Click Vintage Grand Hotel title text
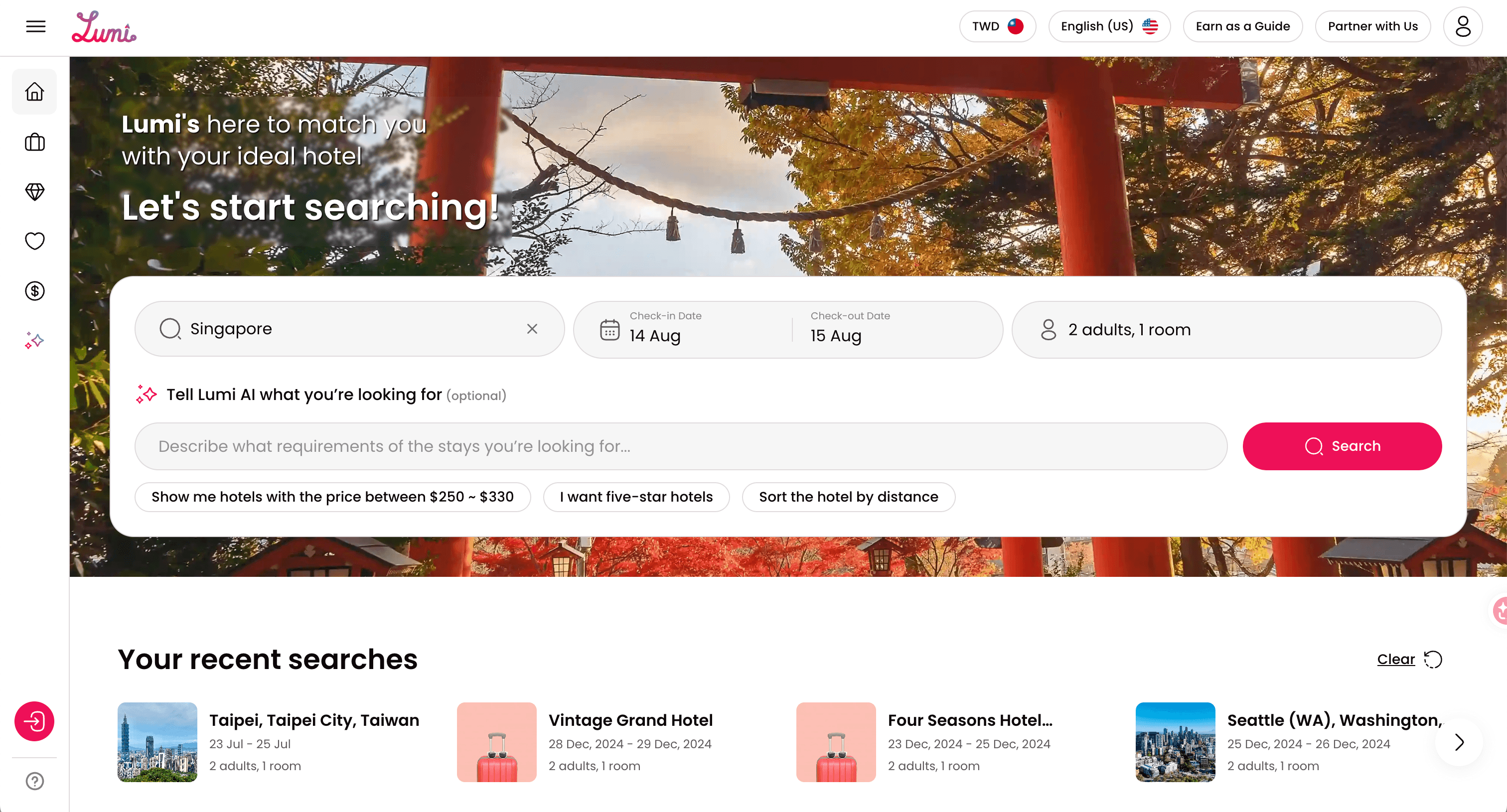Viewport: 1507px width, 812px height. click(x=630, y=720)
